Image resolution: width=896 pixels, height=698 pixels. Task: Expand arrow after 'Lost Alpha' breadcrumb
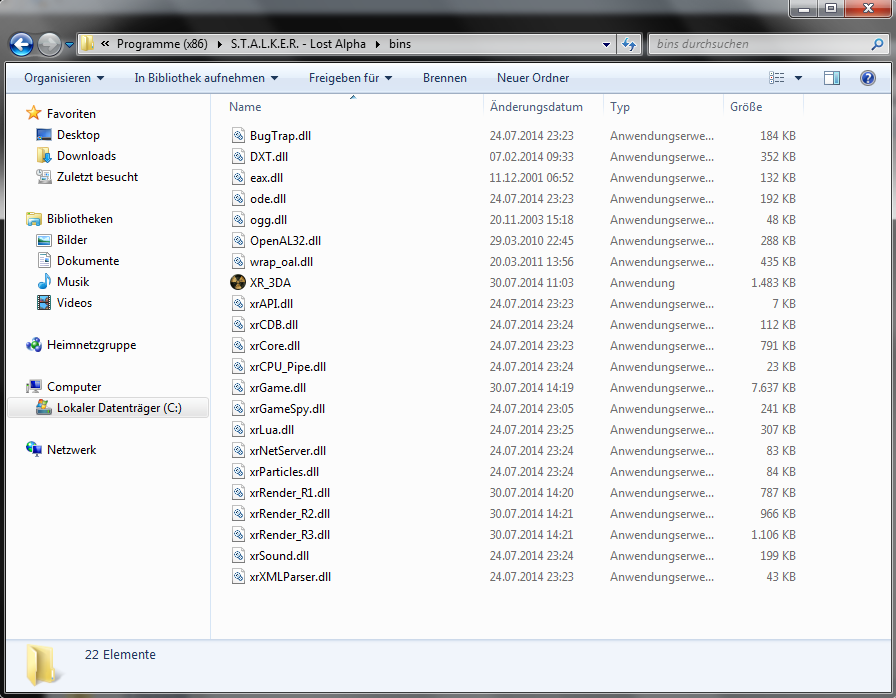pyautogui.click(x=378, y=44)
